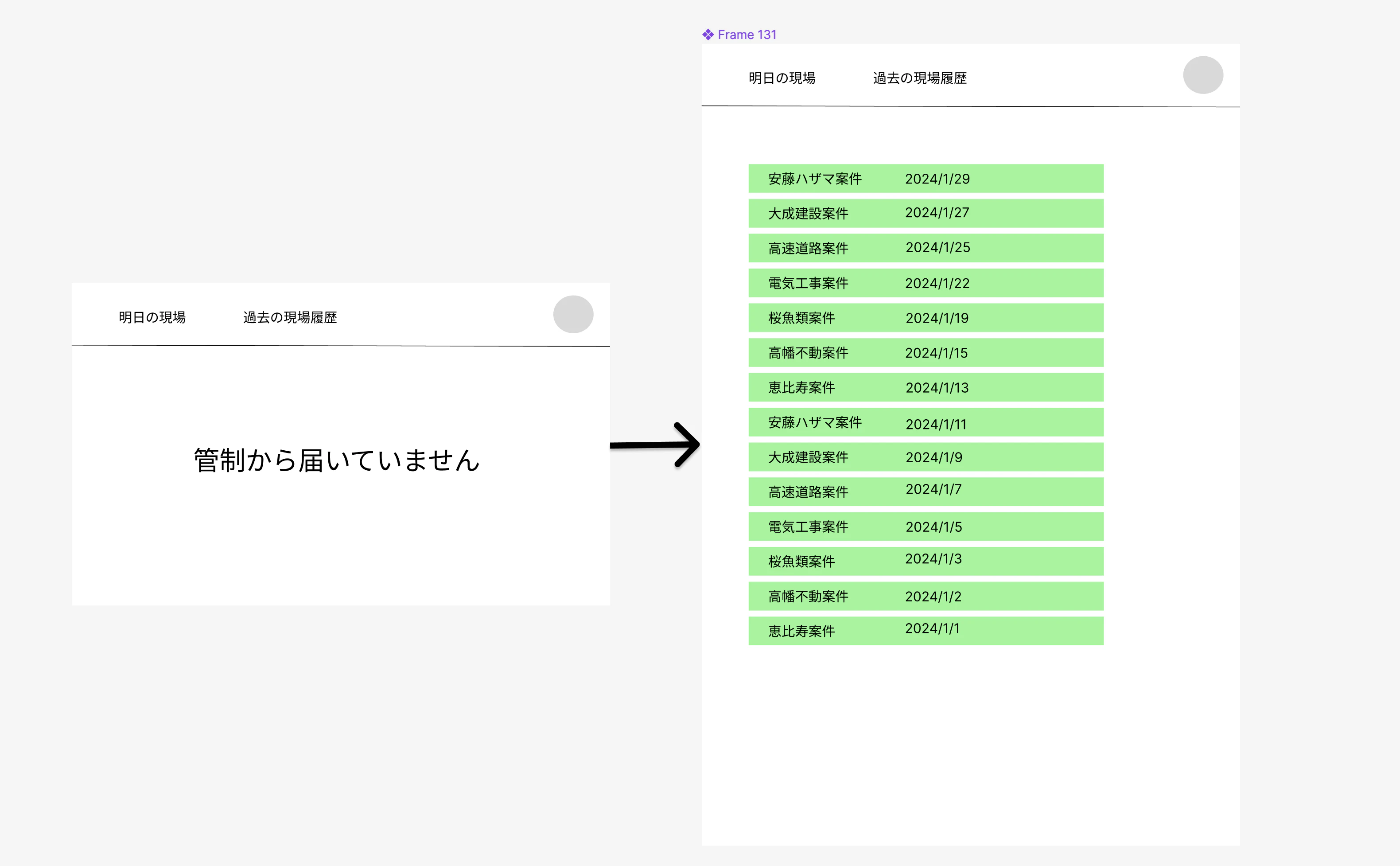The width and height of the screenshot is (1400, 866).
Task: Open 過去の現場履歴 tab in left frame
Action: pos(290,317)
